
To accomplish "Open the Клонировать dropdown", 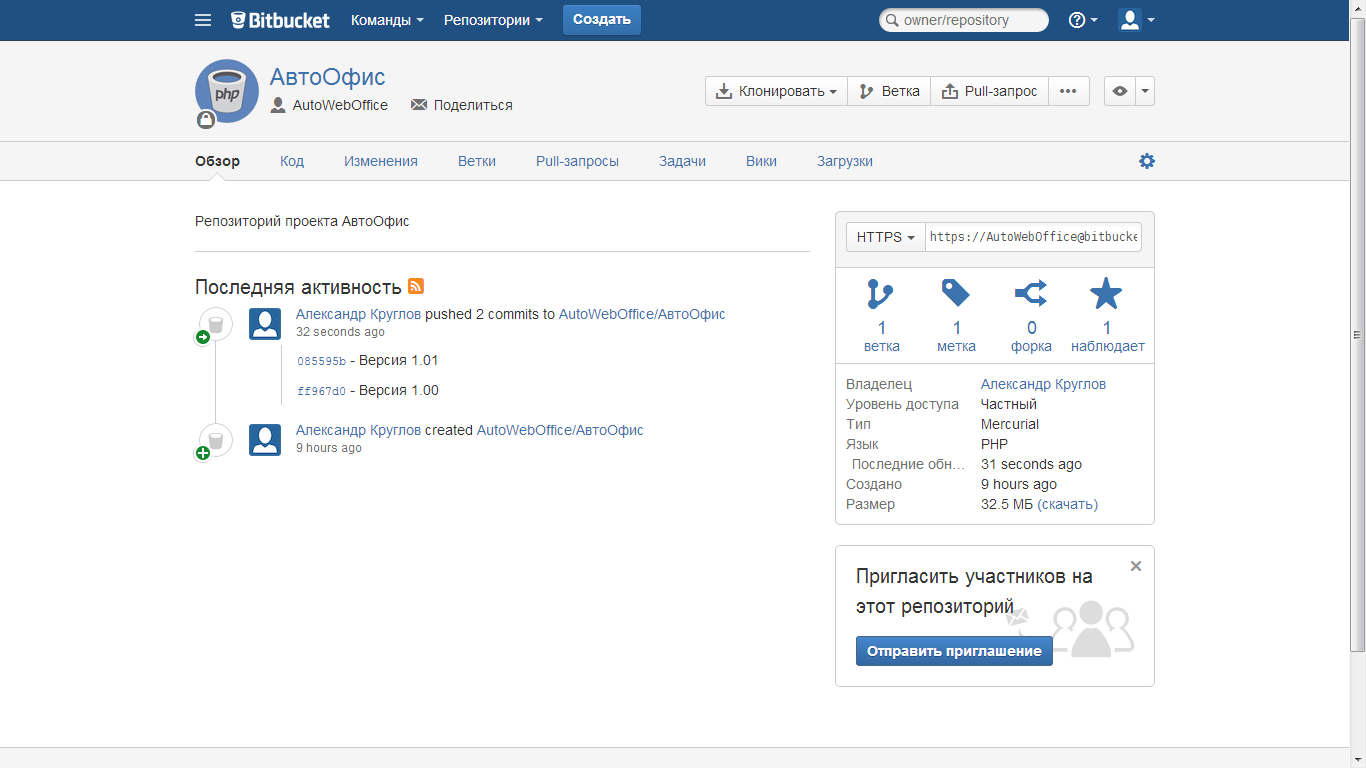I will point(776,91).
